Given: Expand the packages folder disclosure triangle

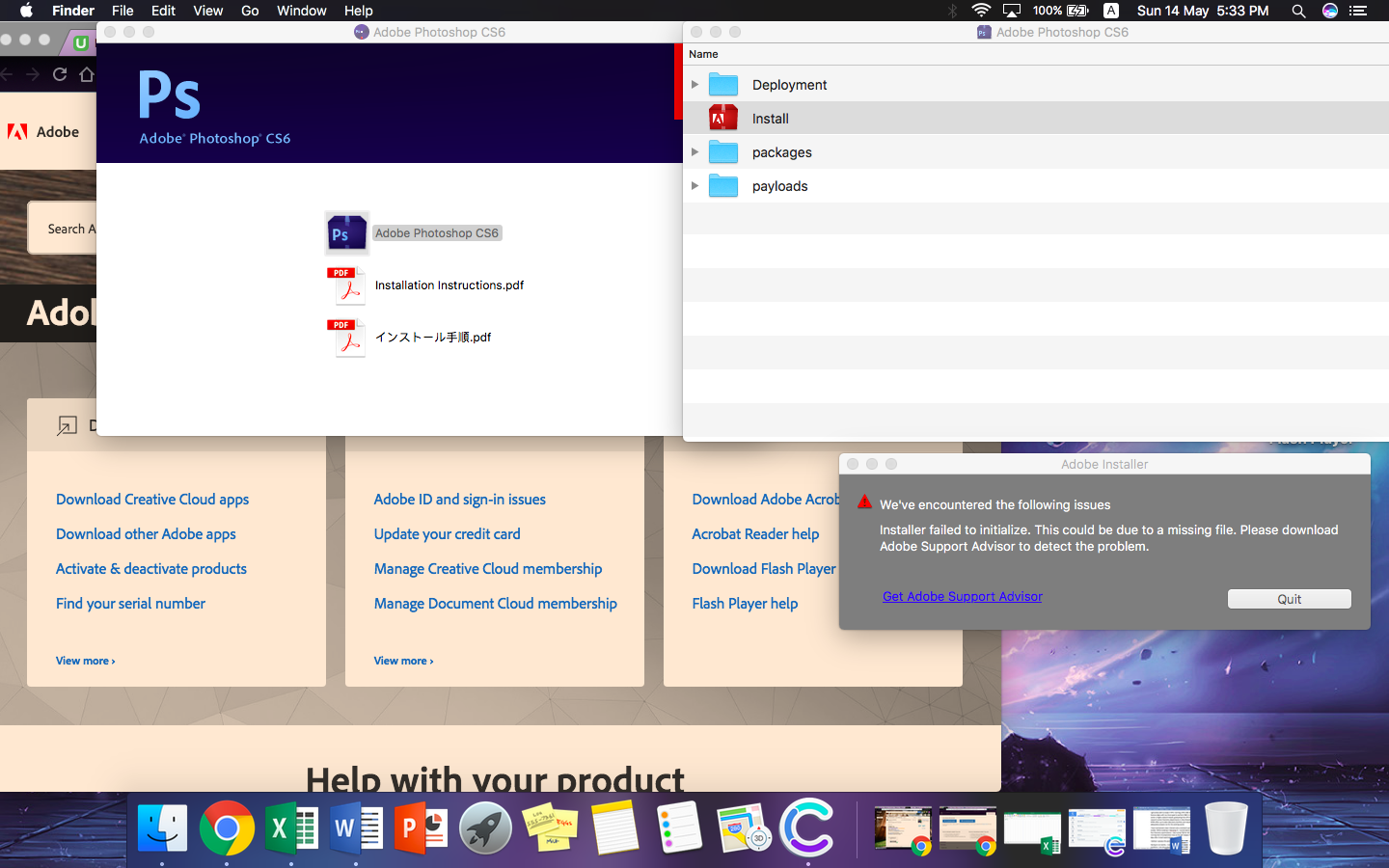Looking at the screenshot, I should click(694, 152).
